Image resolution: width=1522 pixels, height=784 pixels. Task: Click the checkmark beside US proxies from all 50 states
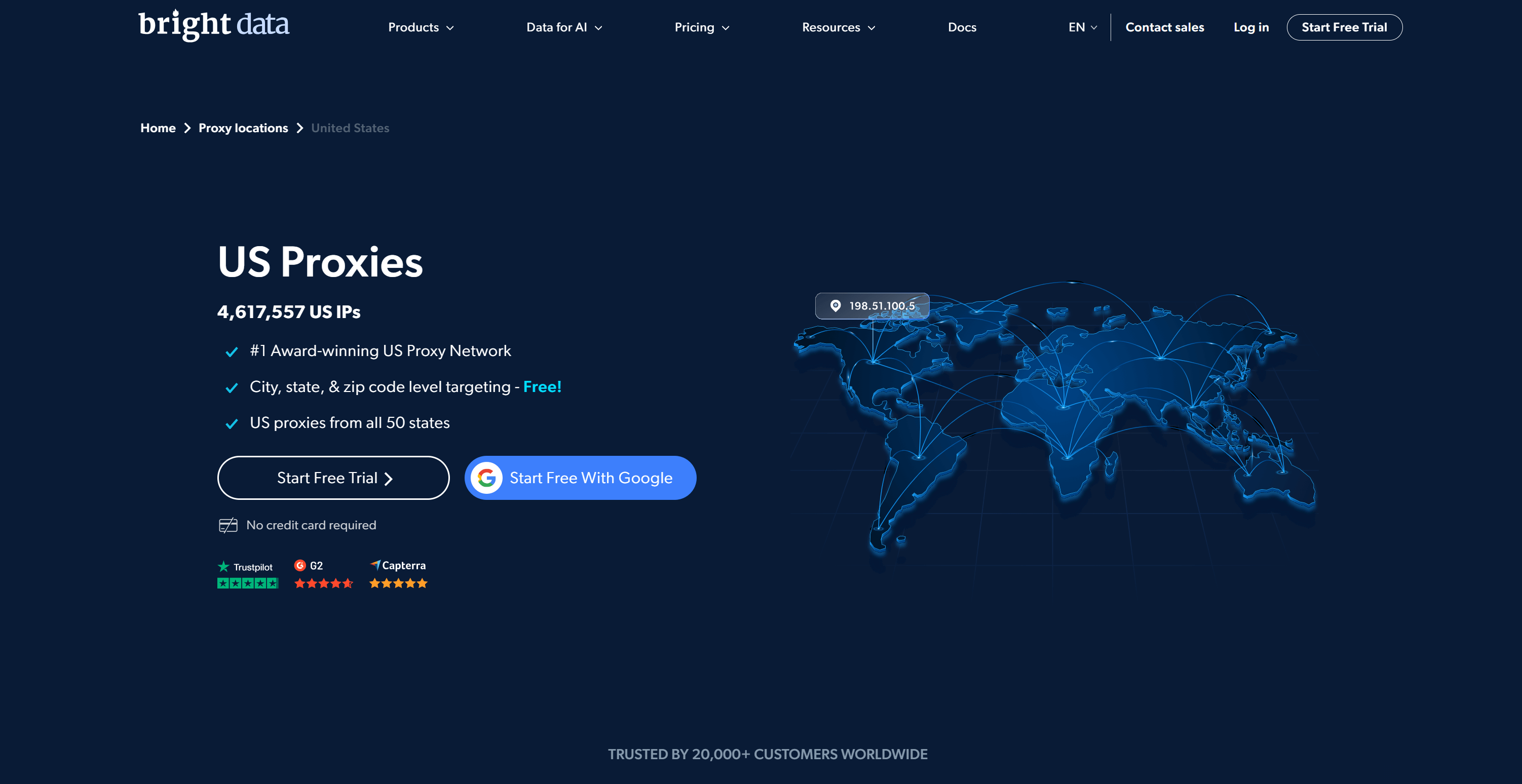pyautogui.click(x=231, y=423)
